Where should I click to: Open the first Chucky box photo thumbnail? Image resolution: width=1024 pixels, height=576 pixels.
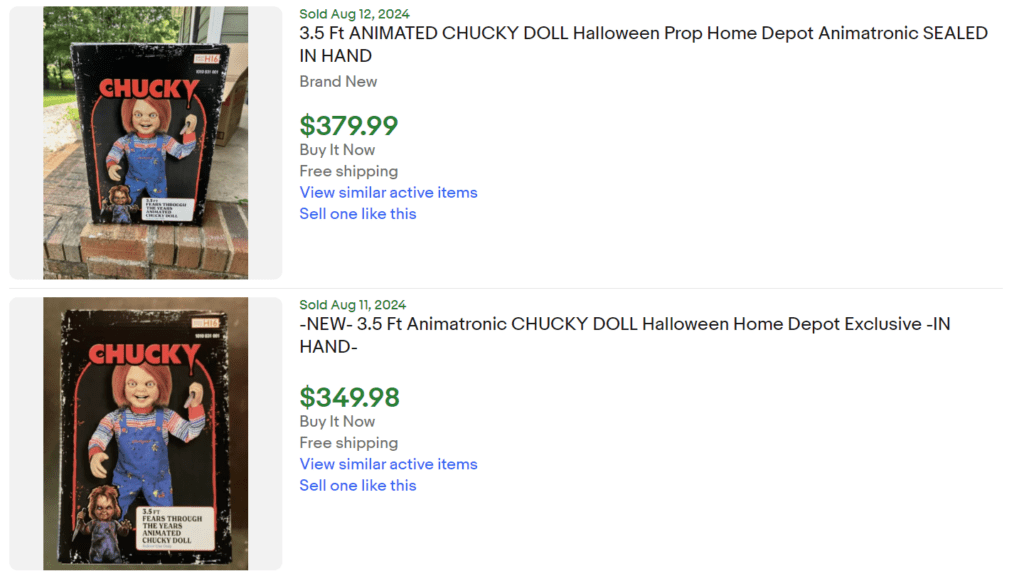pos(144,141)
